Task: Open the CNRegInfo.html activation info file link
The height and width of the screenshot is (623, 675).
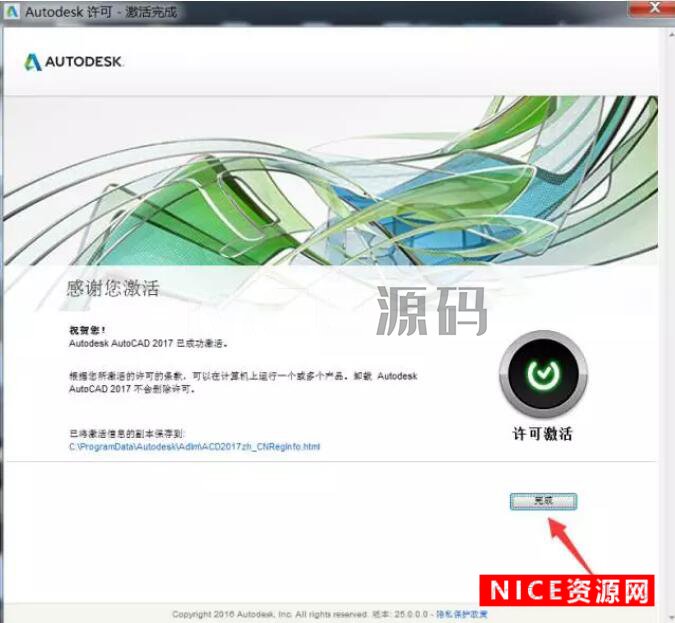Action: point(195,446)
